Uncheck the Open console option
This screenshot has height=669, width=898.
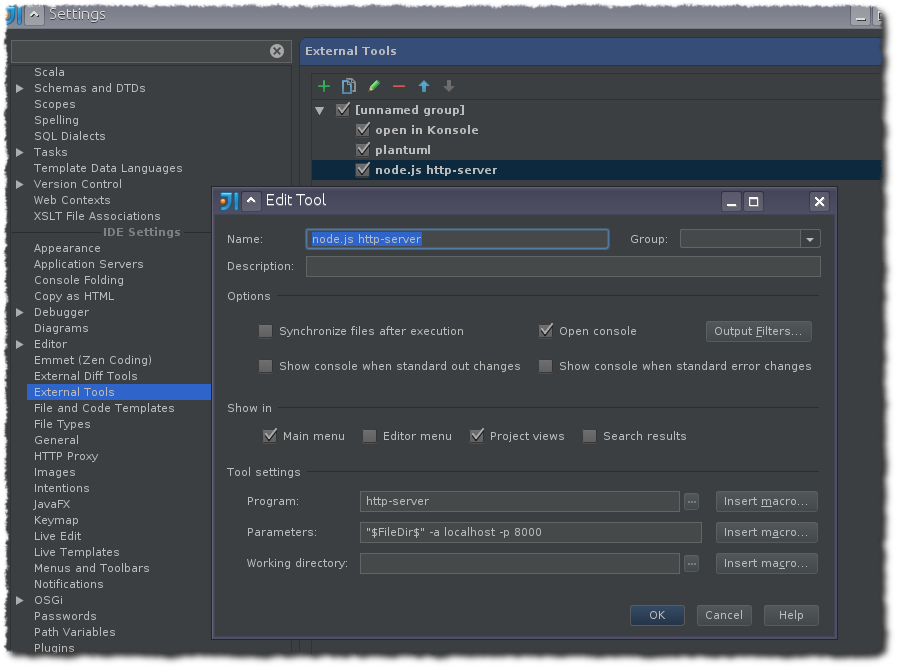click(x=546, y=331)
